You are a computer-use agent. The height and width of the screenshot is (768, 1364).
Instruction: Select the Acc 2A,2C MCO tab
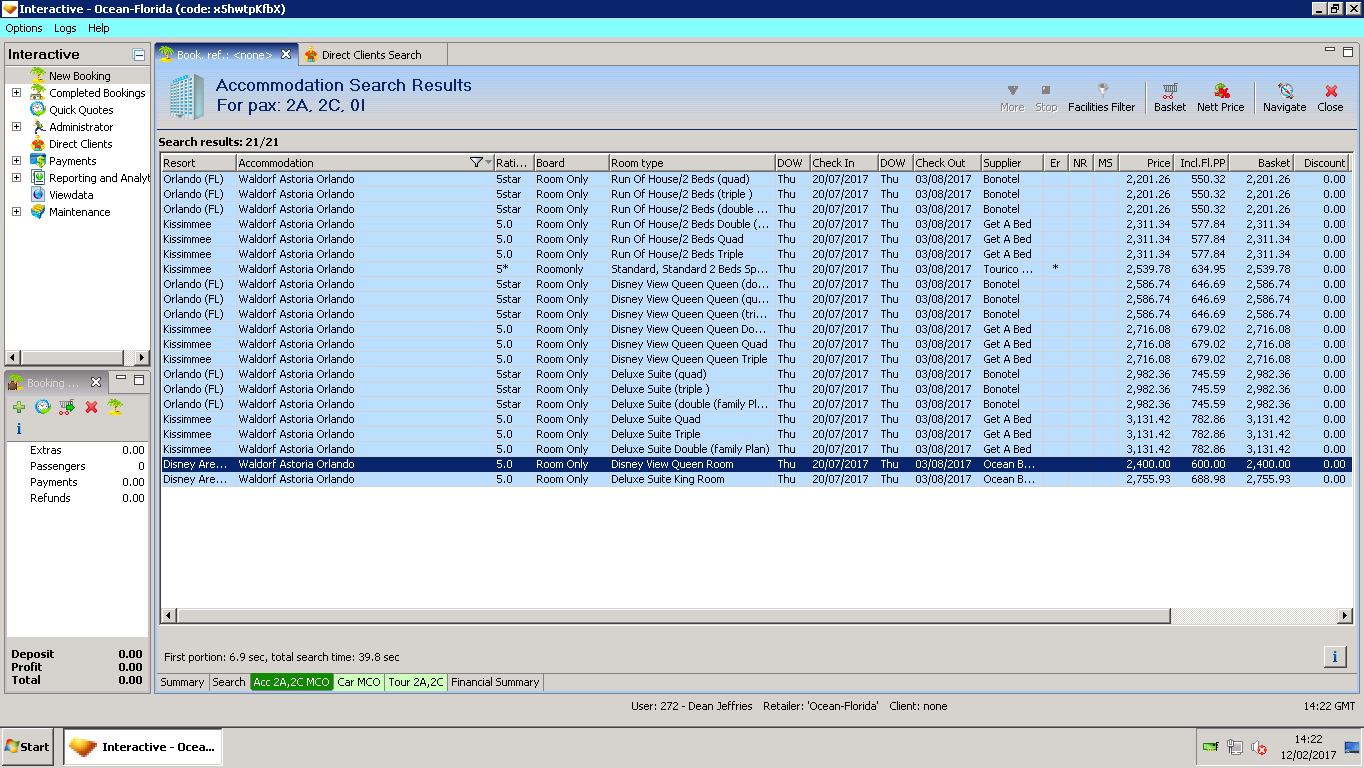point(291,682)
